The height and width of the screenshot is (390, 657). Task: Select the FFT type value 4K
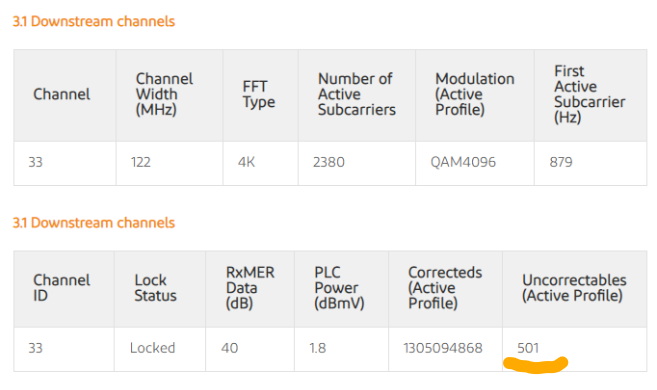pyautogui.click(x=246, y=162)
